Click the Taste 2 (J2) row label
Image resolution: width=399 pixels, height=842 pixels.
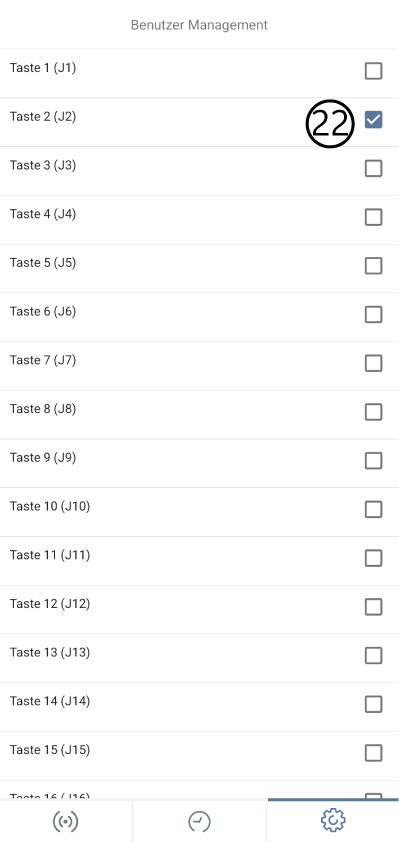pos(43,117)
